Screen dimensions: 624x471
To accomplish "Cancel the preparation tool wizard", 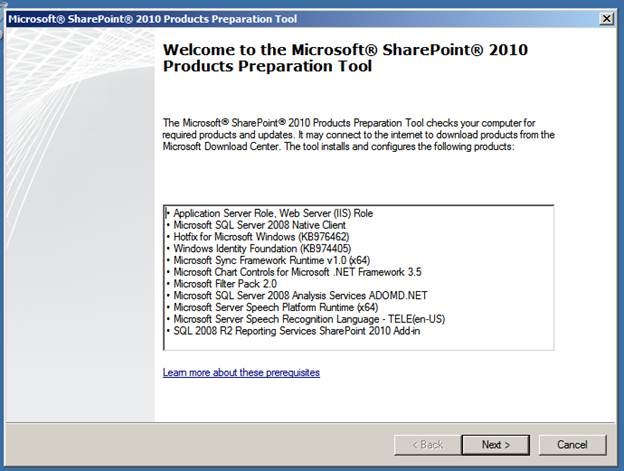I will (572, 444).
